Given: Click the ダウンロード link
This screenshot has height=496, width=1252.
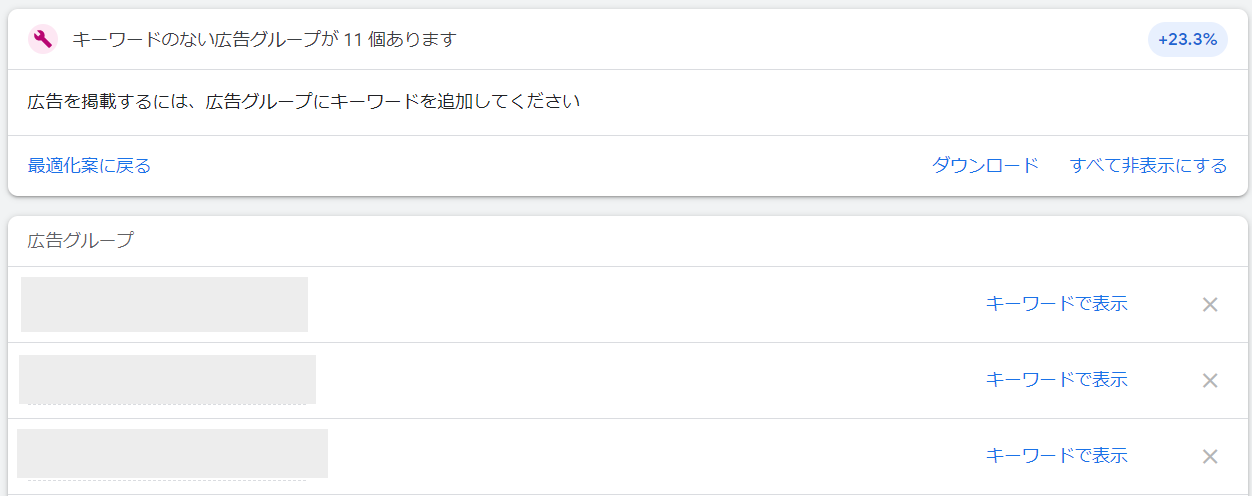Looking at the screenshot, I should (985, 165).
